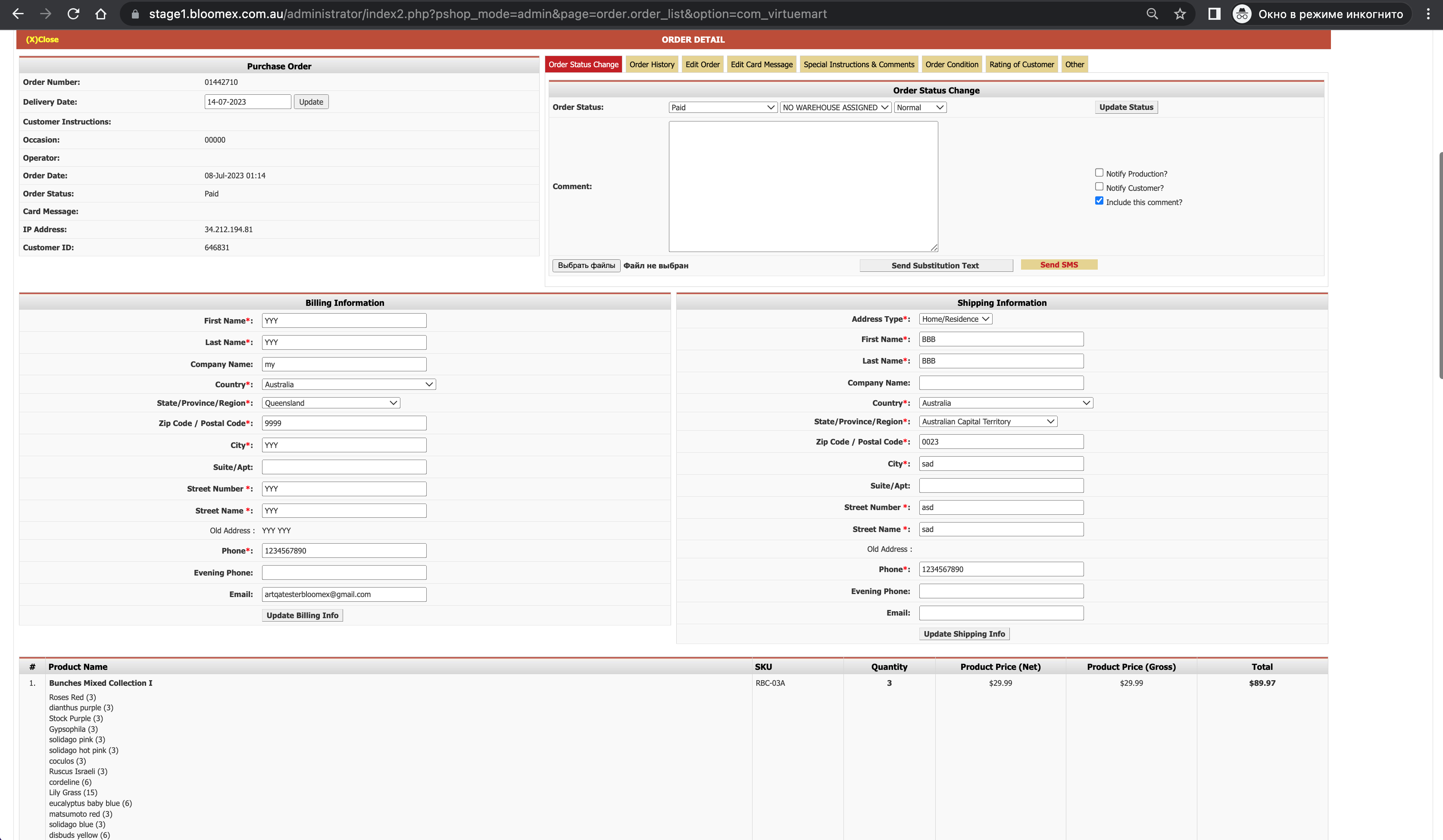Click the Billing First Name field
Viewport: 1443px width, 840px height.
(x=344, y=320)
